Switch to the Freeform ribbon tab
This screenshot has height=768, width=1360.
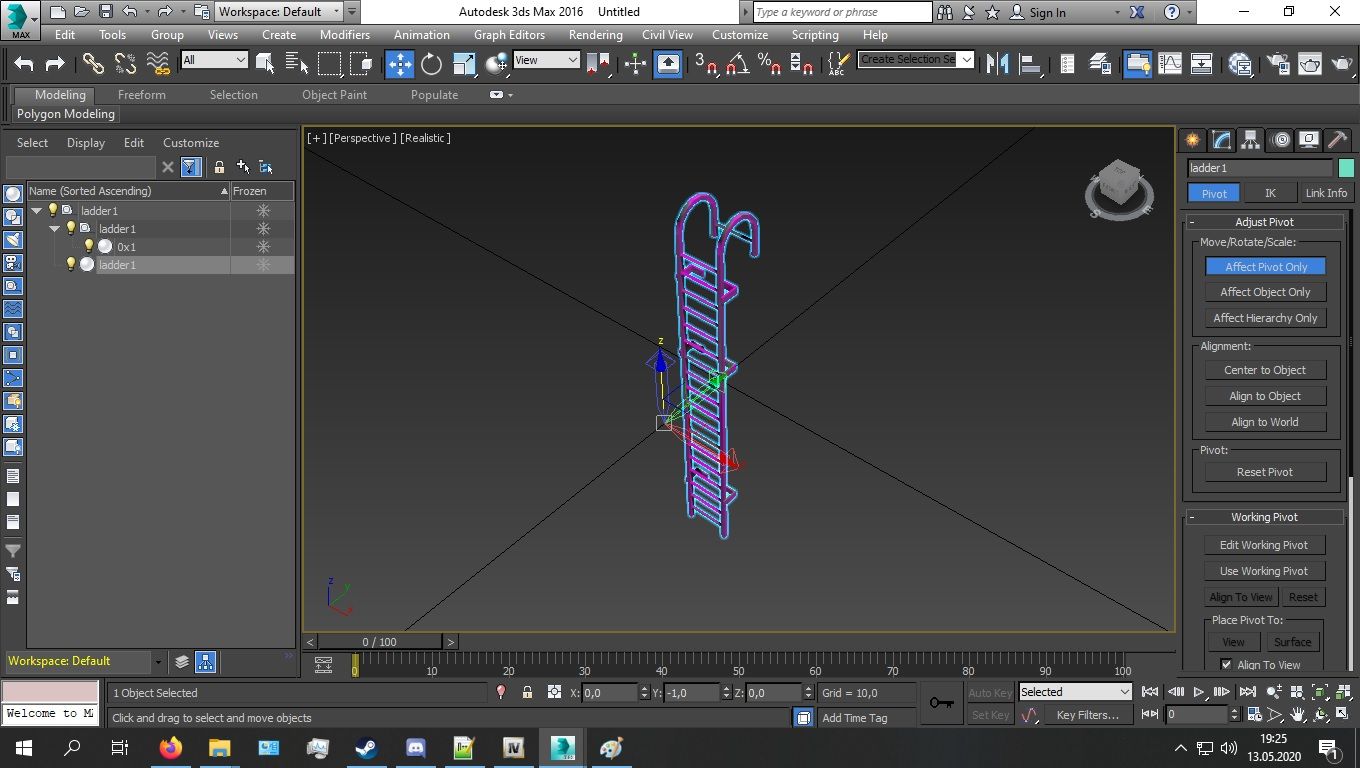[x=142, y=95]
